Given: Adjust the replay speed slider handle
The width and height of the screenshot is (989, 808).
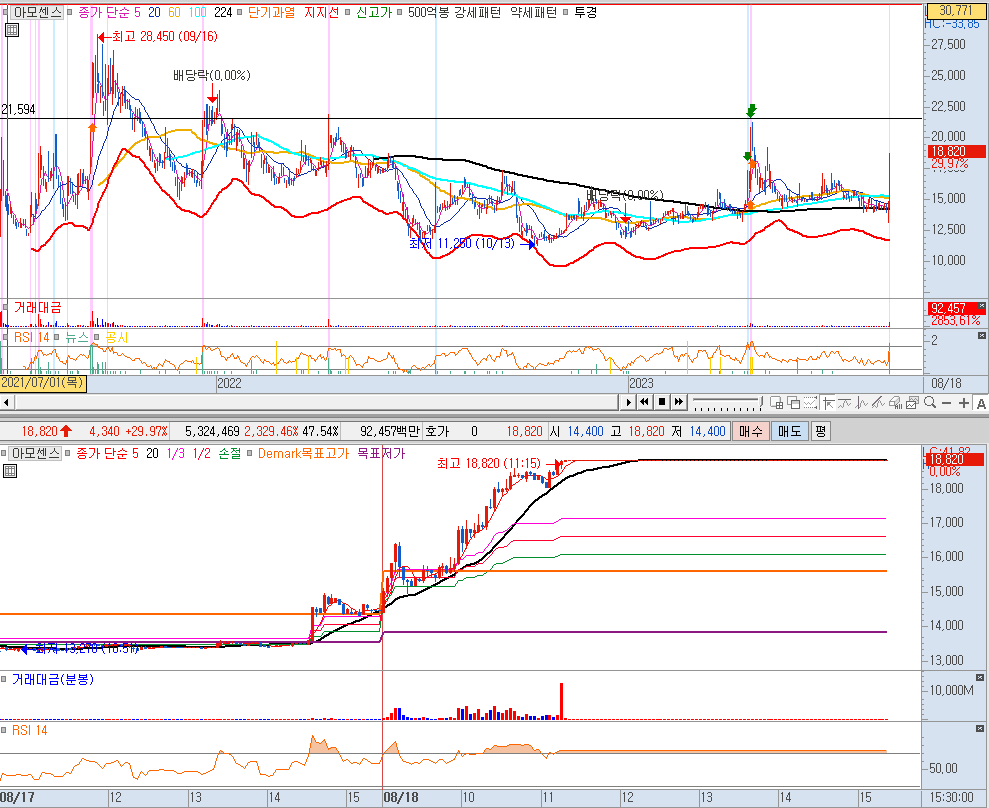Looking at the screenshot, I should [x=761, y=402].
